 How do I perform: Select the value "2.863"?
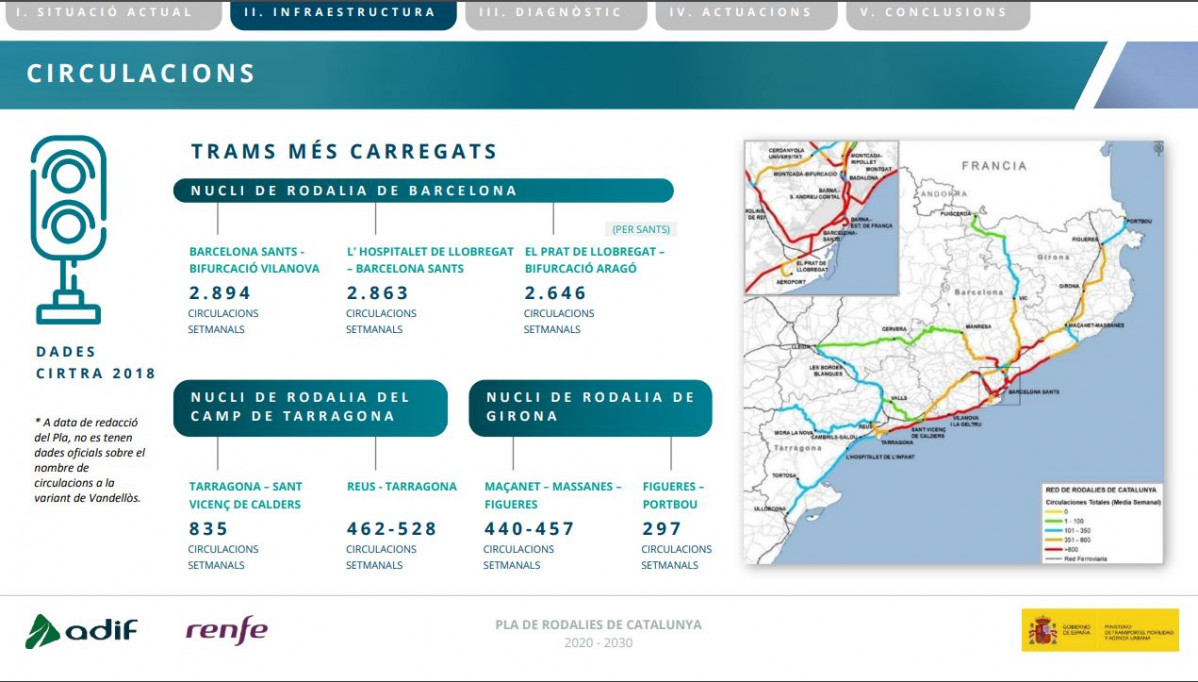[x=378, y=293]
